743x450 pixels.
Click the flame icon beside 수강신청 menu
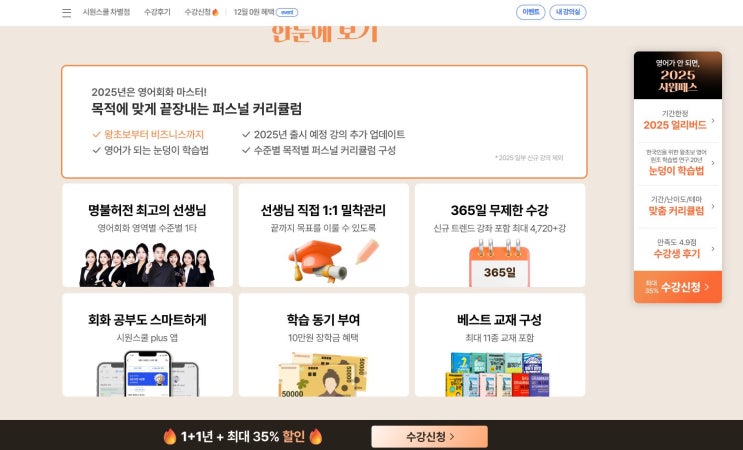pos(215,12)
